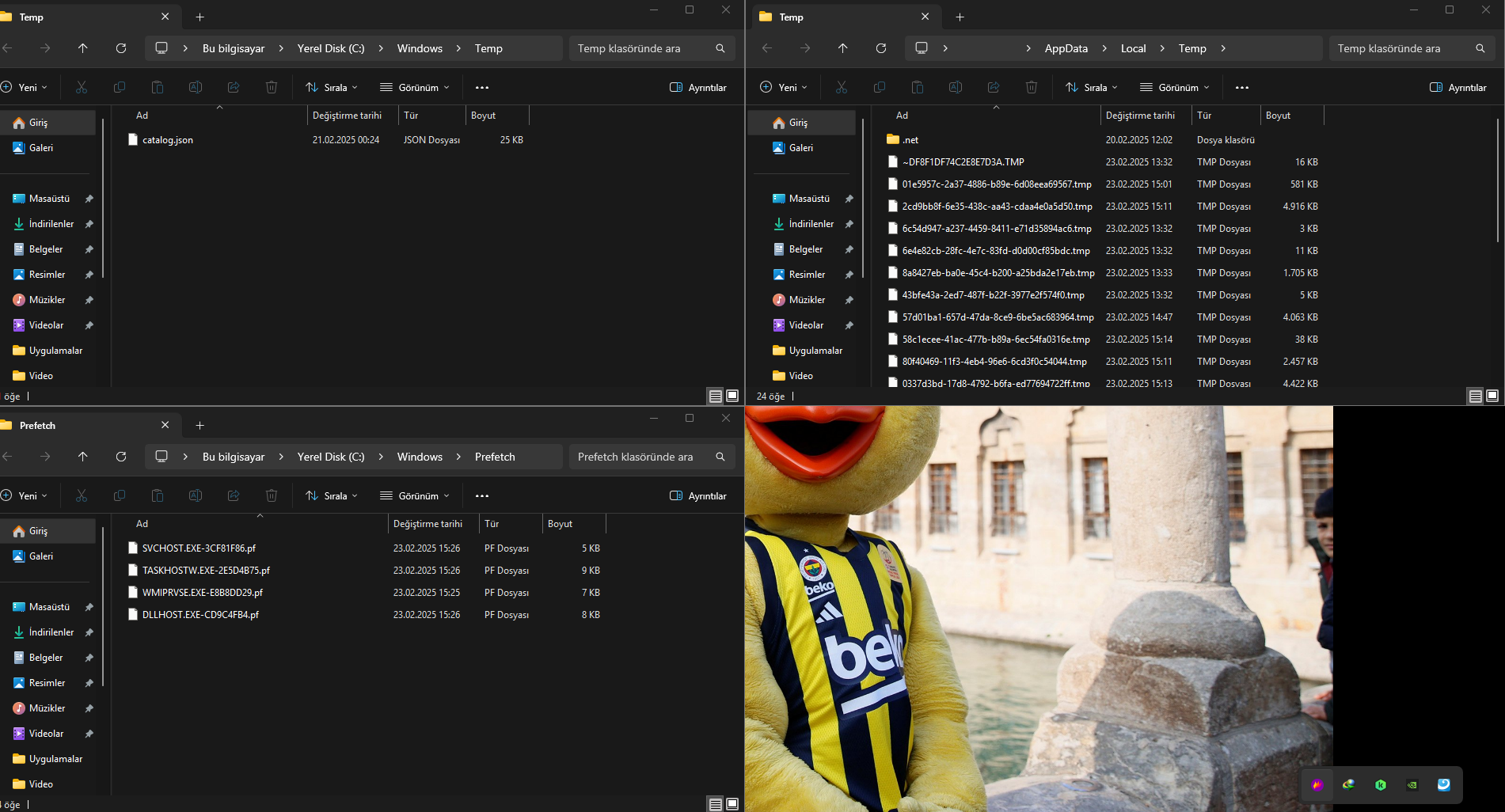Open the Kaspersky tray icon
Image resolution: width=1505 pixels, height=812 pixels.
click(x=1381, y=785)
